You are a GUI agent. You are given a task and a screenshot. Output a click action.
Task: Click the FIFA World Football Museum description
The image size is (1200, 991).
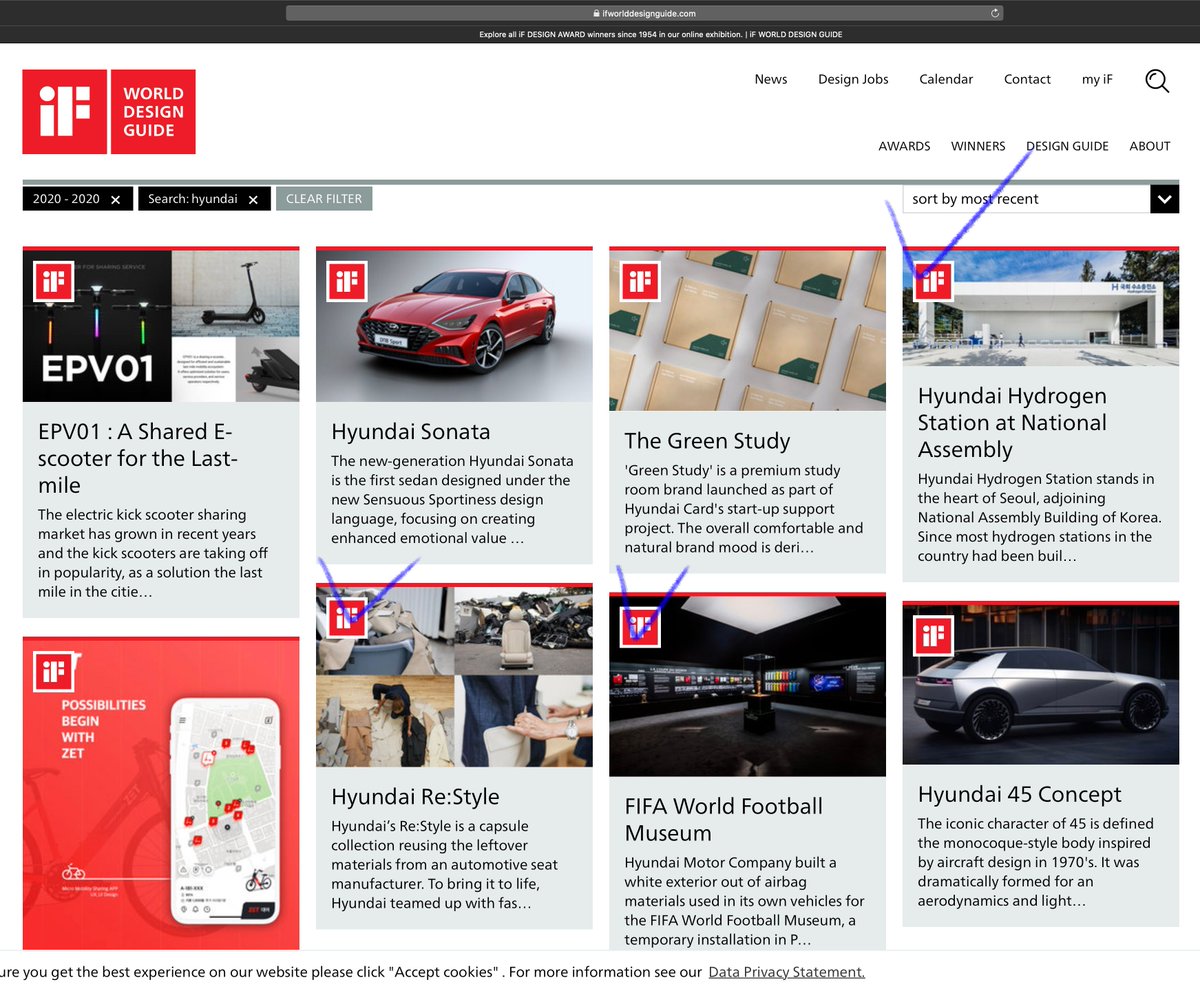click(745, 901)
